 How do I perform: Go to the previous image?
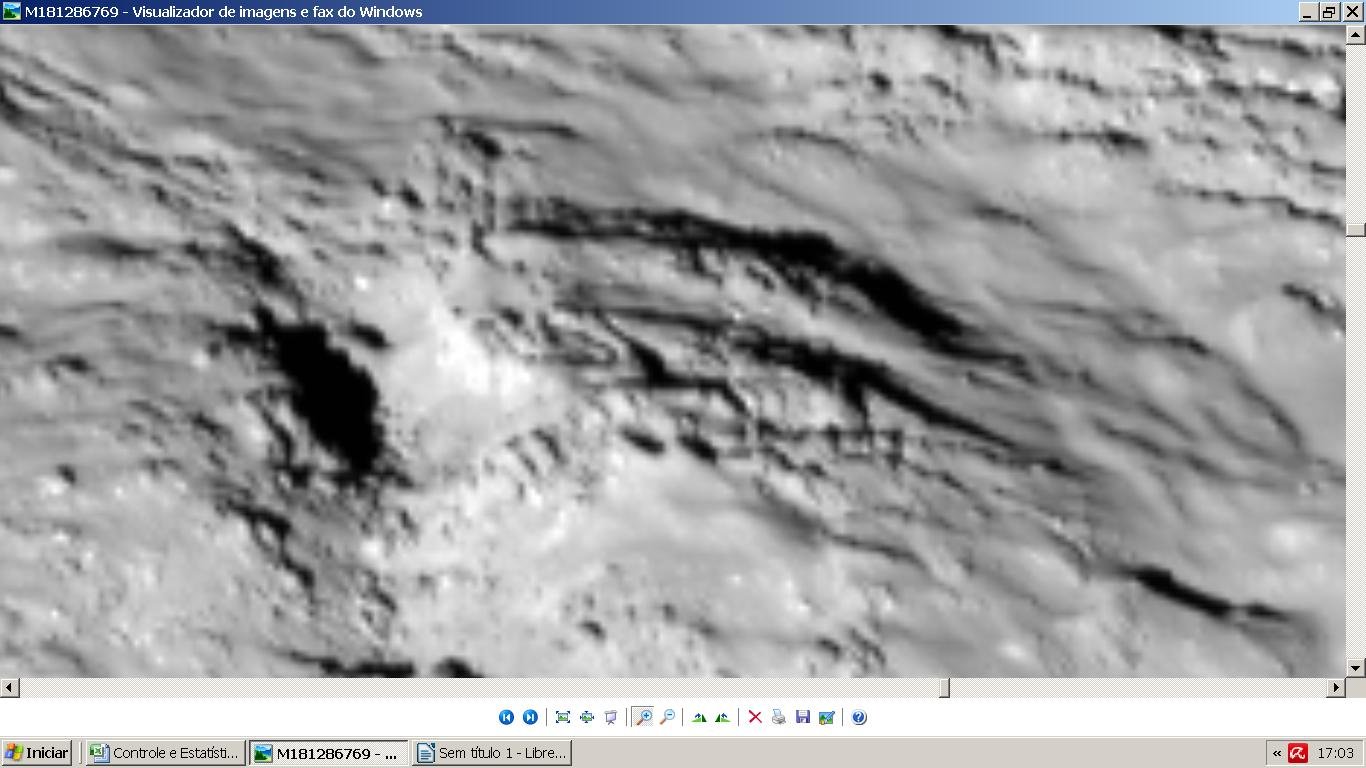pos(506,717)
